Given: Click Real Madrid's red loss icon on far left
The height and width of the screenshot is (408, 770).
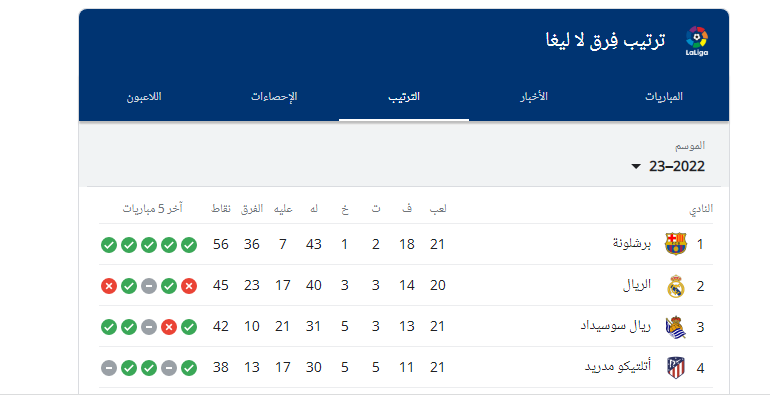Looking at the screenshot, I should [x=109, y=286].
